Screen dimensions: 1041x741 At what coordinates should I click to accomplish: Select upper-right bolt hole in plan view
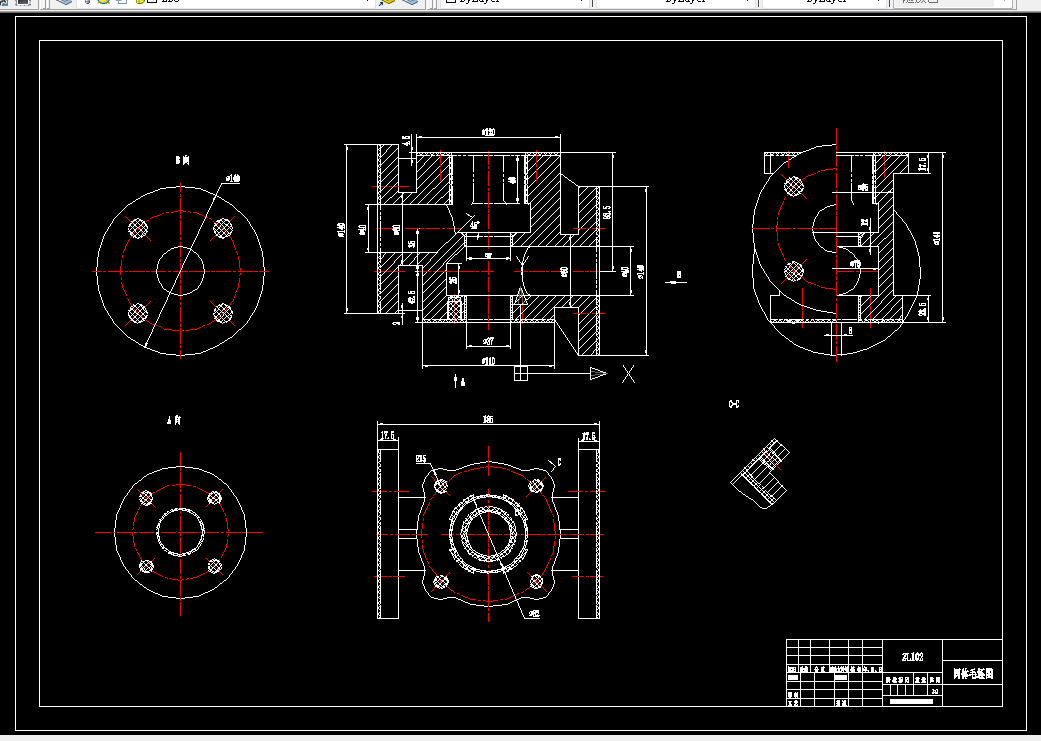coord(536,486)
